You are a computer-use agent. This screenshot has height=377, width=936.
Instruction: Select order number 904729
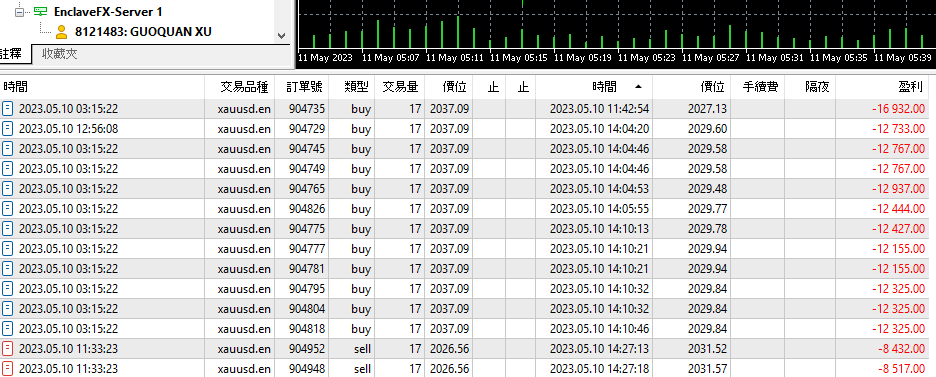point(307,129)
